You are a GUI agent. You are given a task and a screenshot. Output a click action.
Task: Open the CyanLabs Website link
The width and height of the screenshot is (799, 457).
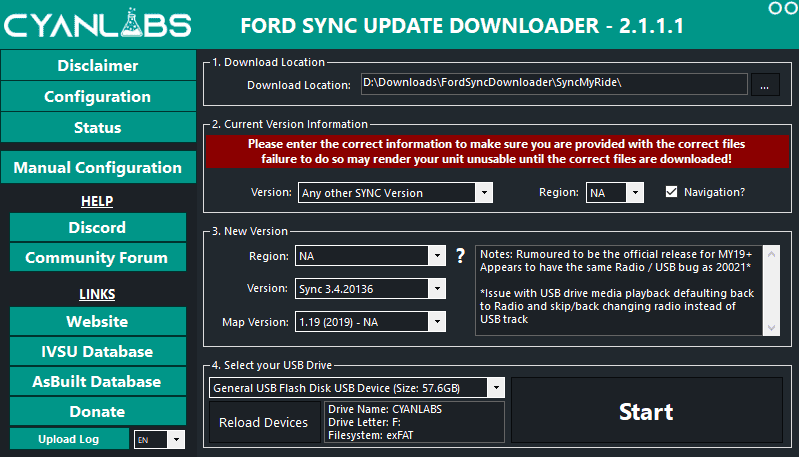pyautogui.click(x=97, y=321)
